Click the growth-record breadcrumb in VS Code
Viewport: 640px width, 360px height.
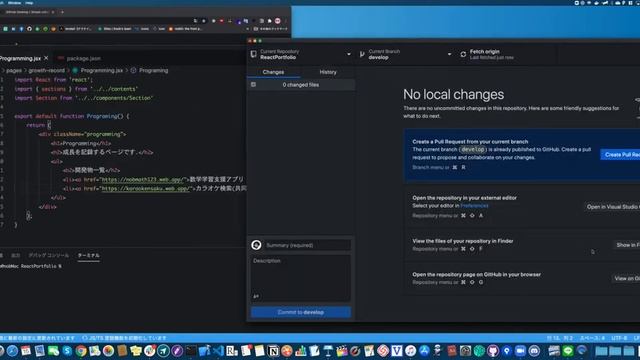[x=47, y=71]
